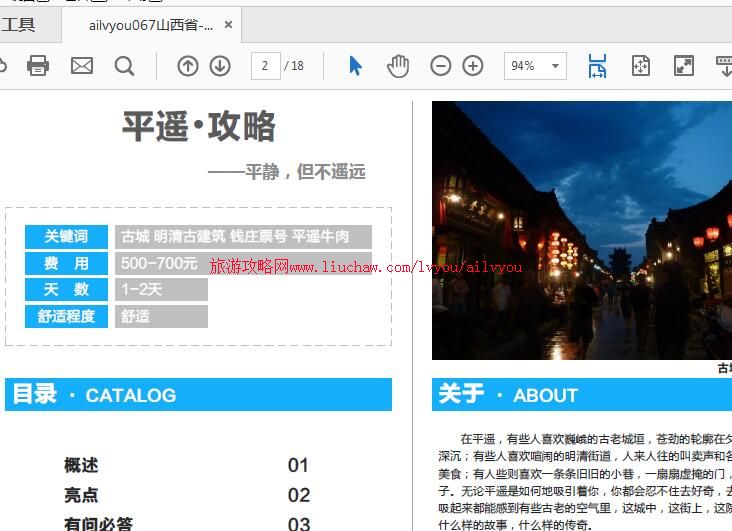Click the page number input field
Image resolution: width=732 pixels, height=531 pixels.
tap(265, 66)
